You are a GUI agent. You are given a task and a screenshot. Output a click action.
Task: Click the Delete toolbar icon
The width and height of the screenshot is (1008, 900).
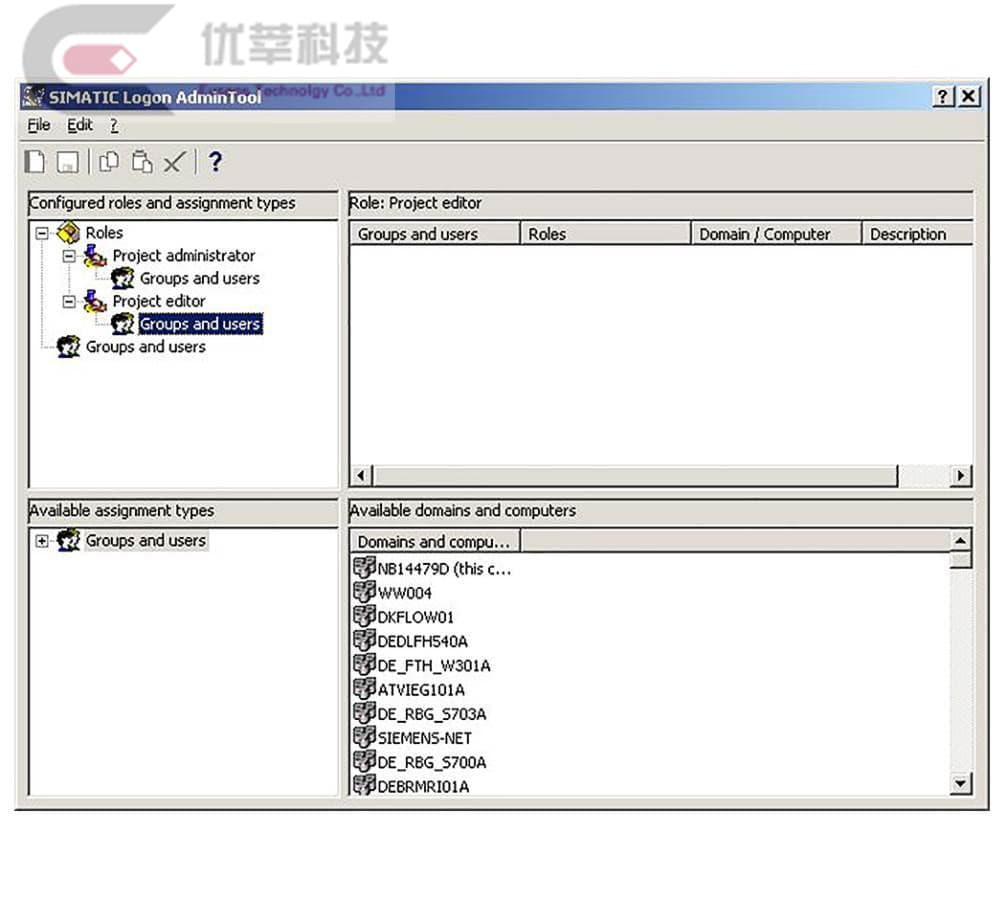(175, 162)
